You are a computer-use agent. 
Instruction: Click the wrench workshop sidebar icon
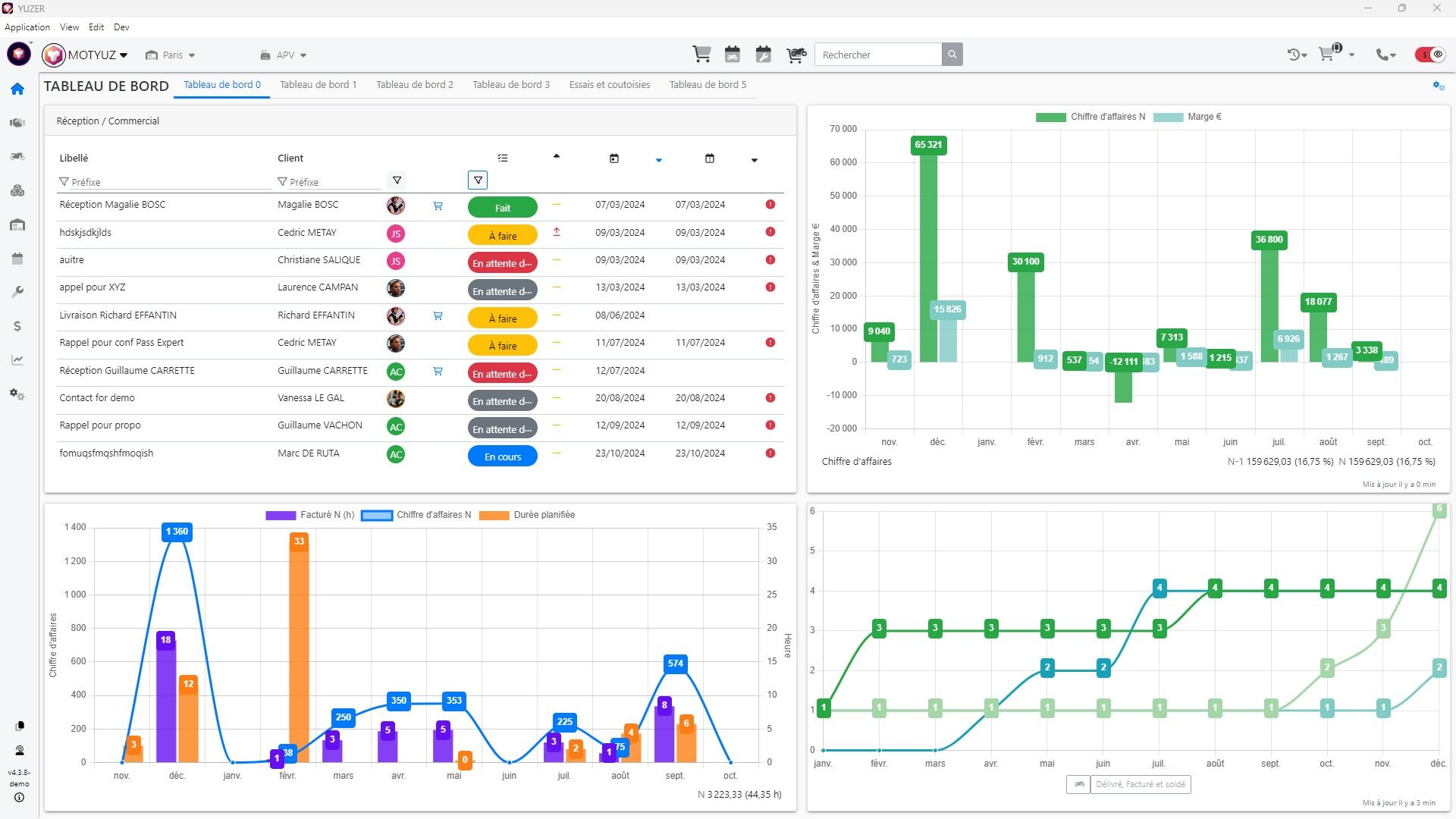tap(17, 292)
